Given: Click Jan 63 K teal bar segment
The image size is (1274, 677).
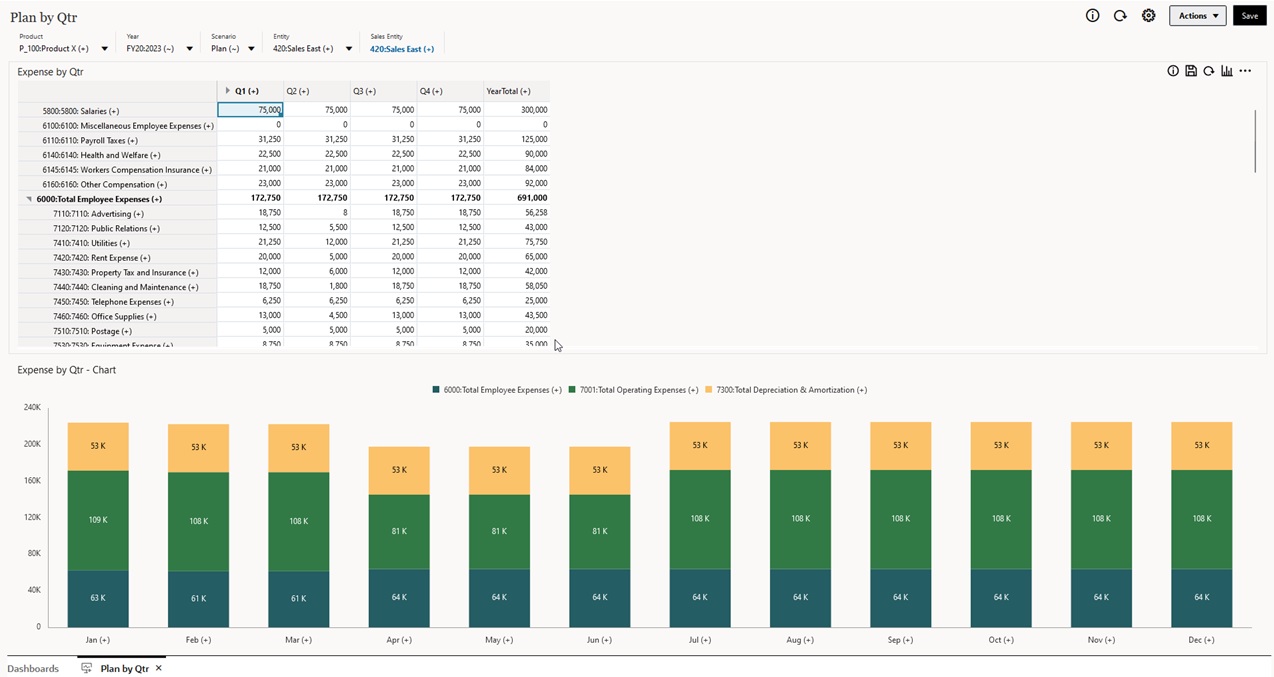Looking at the screenshot, I should (x=98, y=598).
